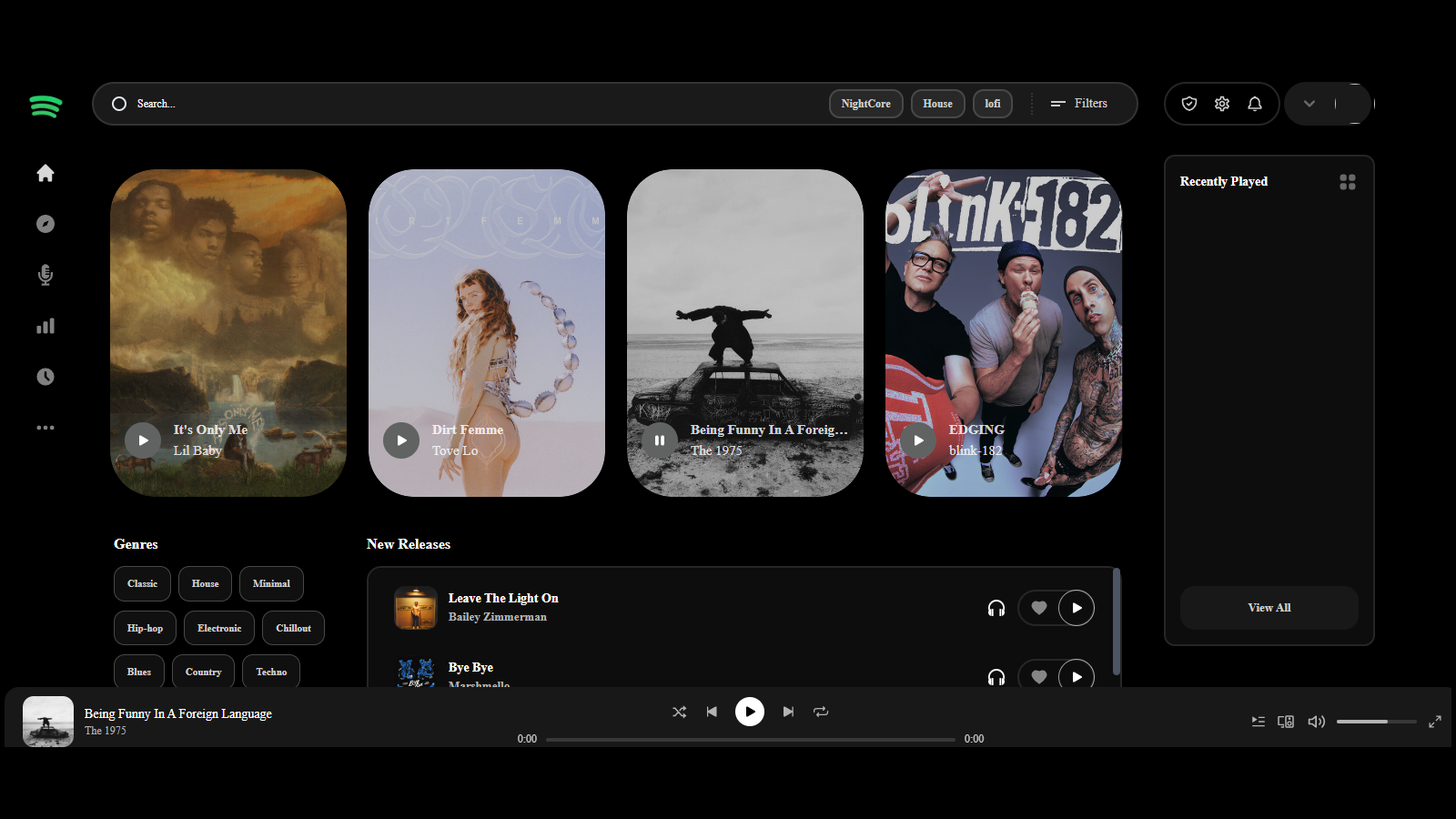Click the View All button
The image size is (1456, 819).
point(1269,608)
